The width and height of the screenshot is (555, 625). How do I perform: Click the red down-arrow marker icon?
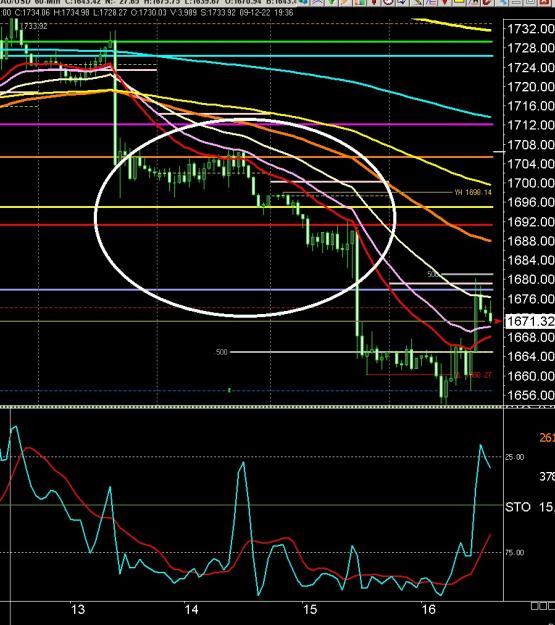pos(445,2)
